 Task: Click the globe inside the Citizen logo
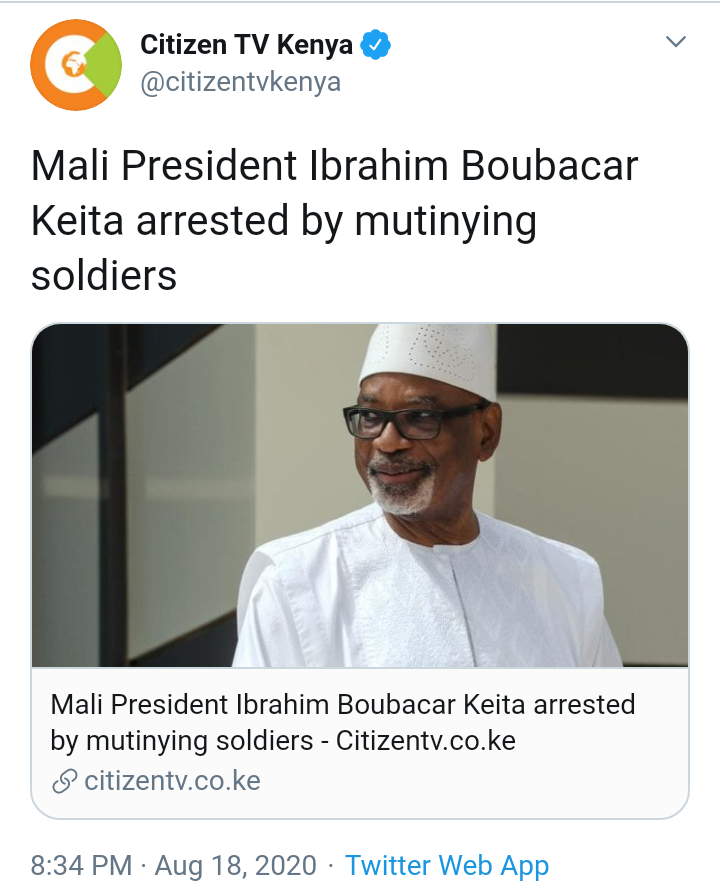72,66
